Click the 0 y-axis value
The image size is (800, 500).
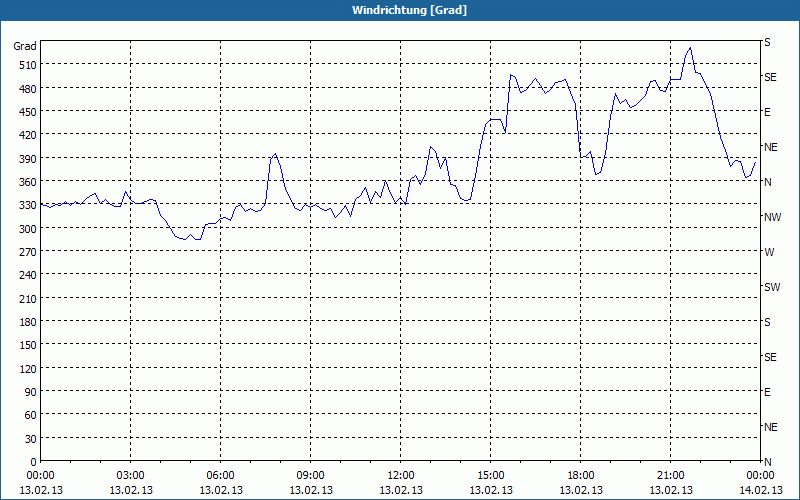34,462
